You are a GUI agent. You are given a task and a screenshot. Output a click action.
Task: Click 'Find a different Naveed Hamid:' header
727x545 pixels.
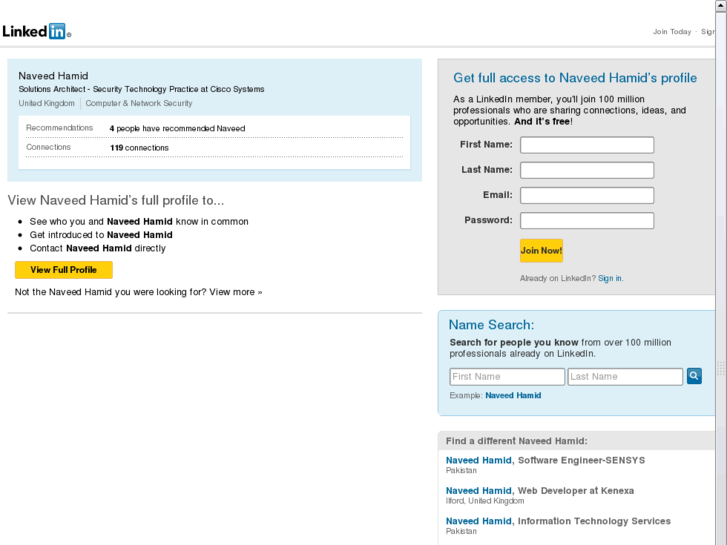coord(517,441)
